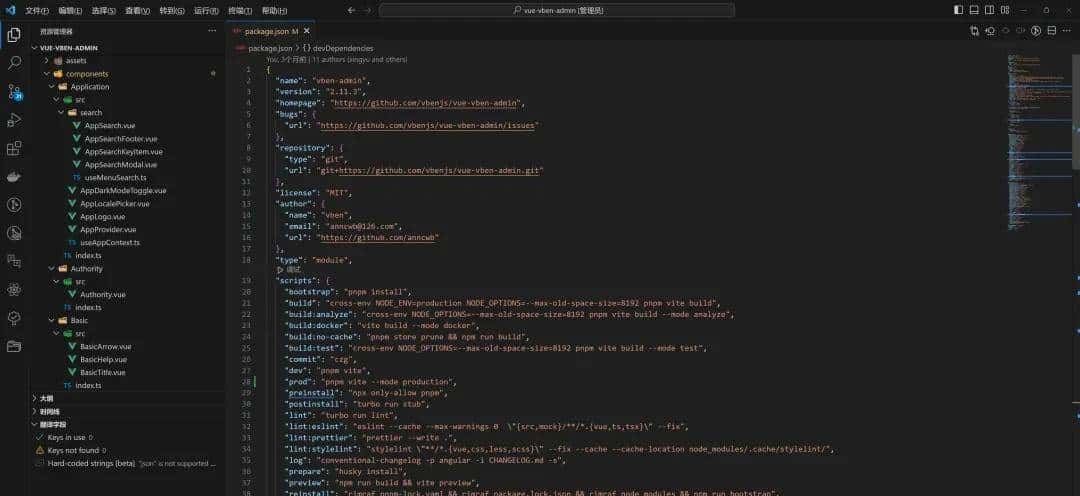The width and height of the screenshot is (1080, 496).
Task: Toggle bottom panel visibility
Action: [974, 10]
